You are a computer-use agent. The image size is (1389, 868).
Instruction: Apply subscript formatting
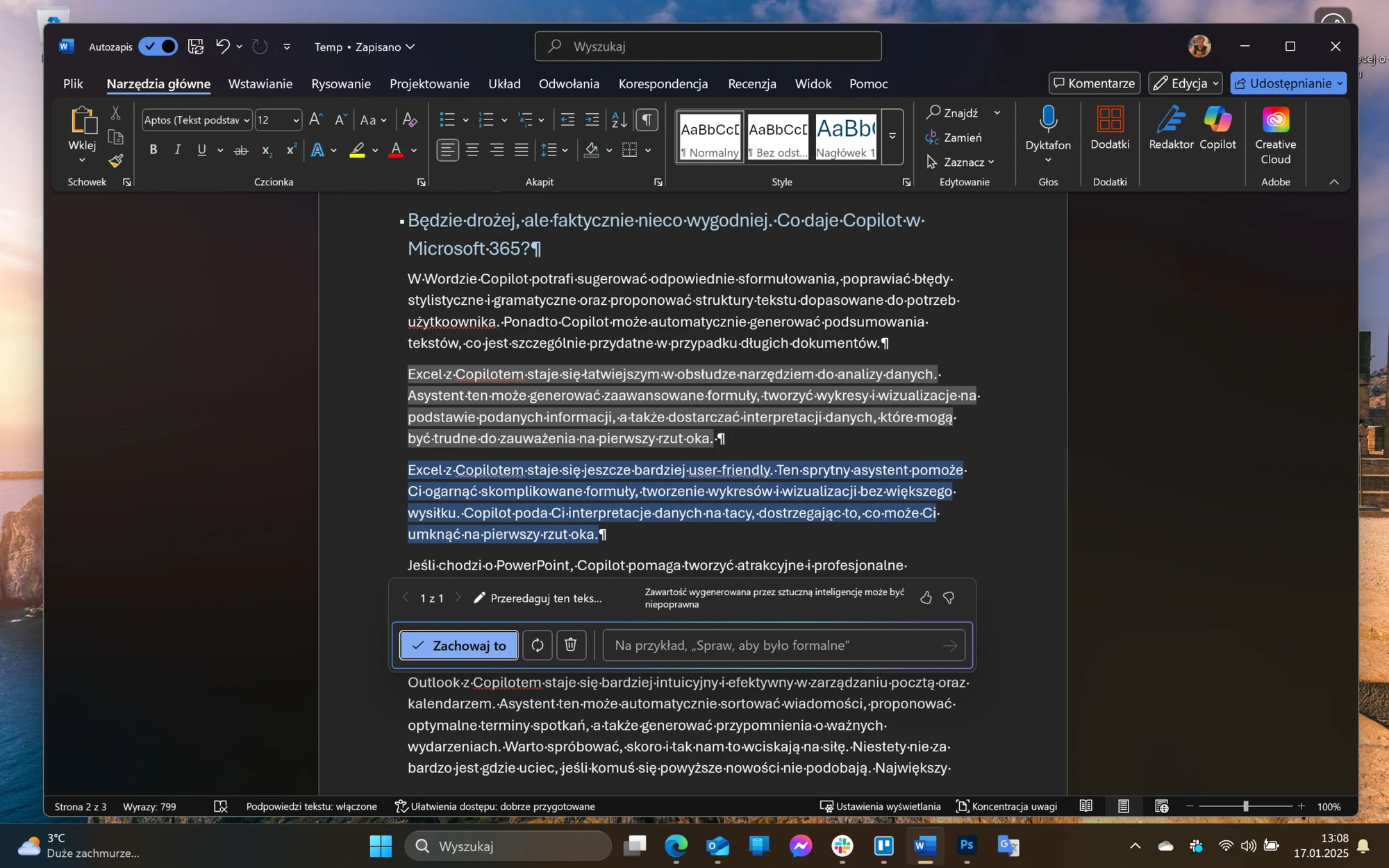click(x=266, y=150)
